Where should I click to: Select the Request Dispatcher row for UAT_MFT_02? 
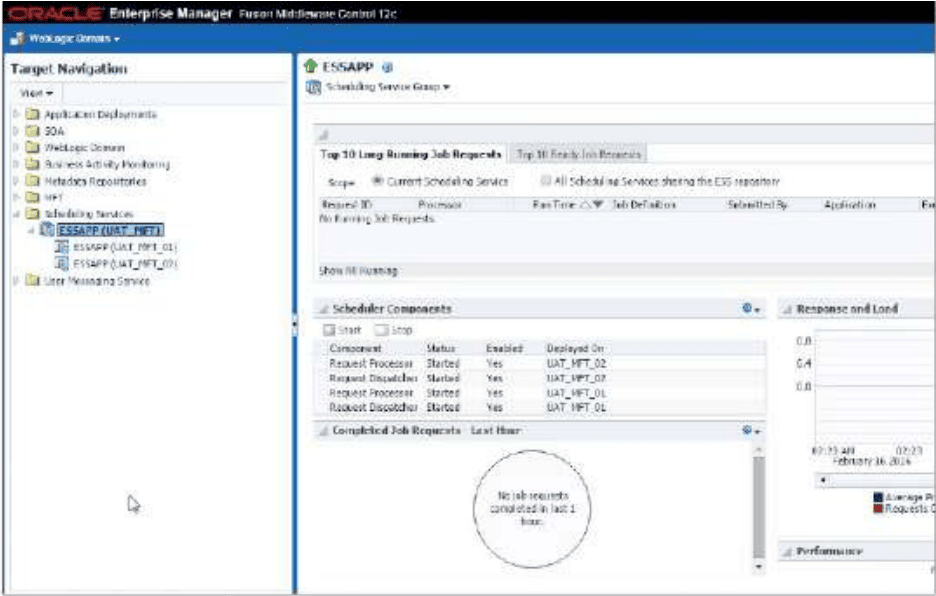point(540,379)
